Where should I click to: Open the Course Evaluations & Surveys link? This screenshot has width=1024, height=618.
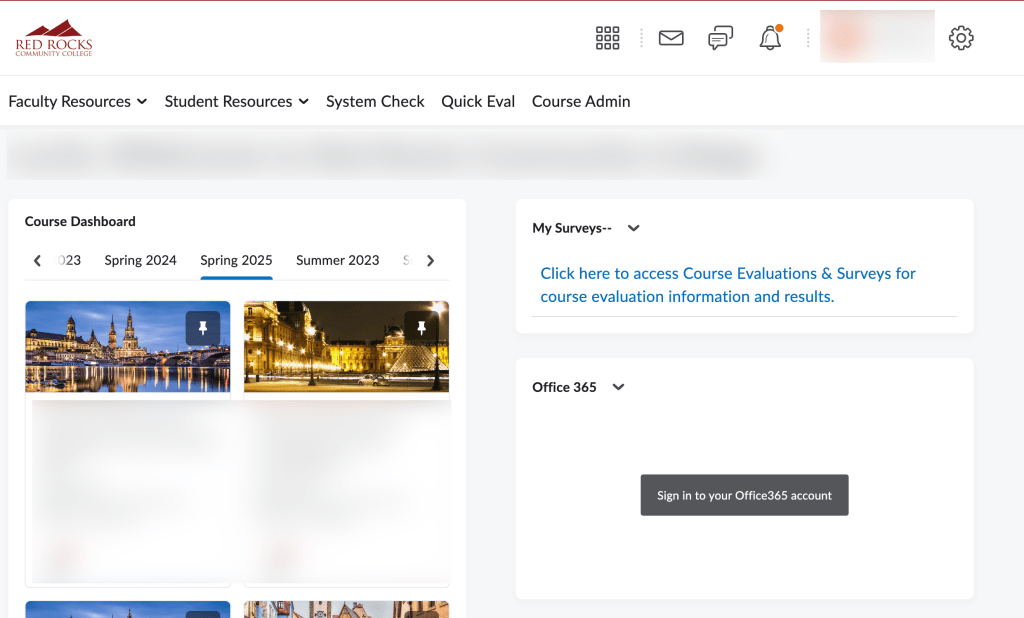727,285
